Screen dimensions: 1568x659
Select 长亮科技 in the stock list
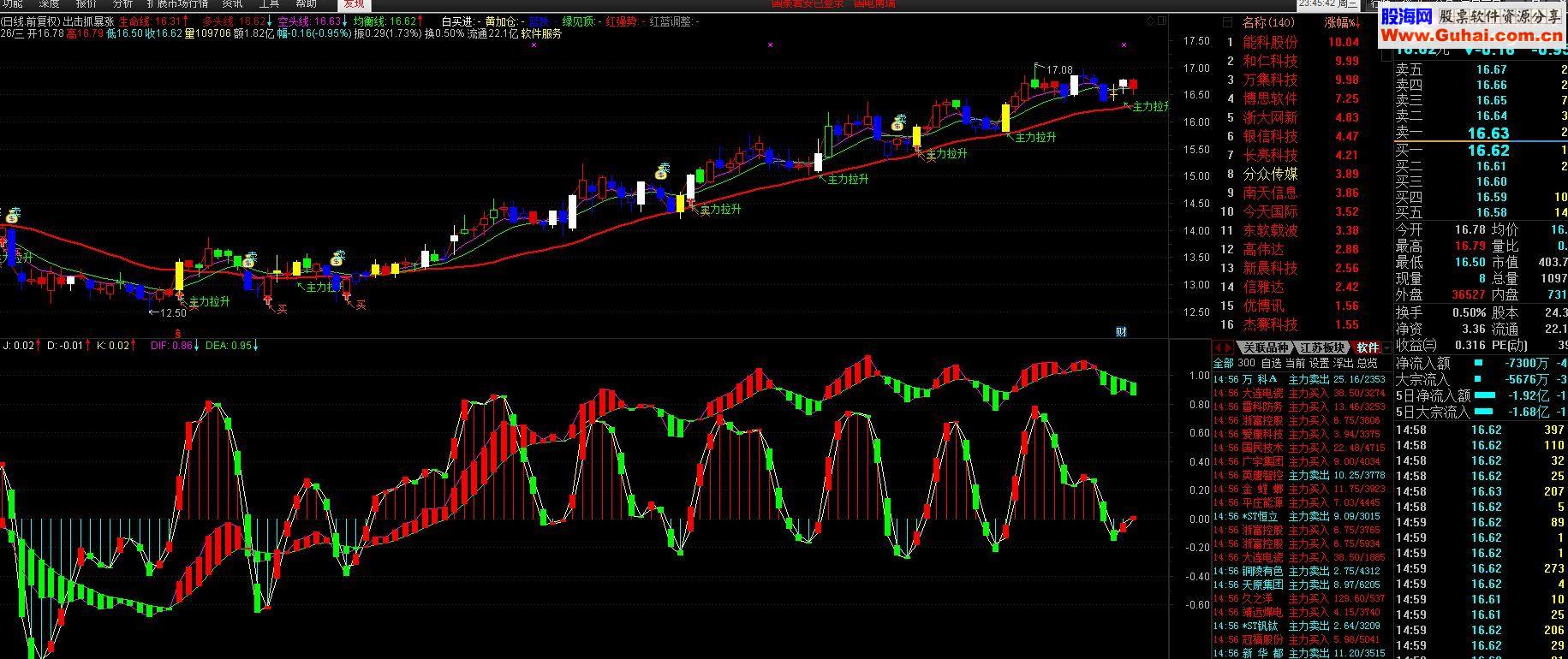[1270, 155]
